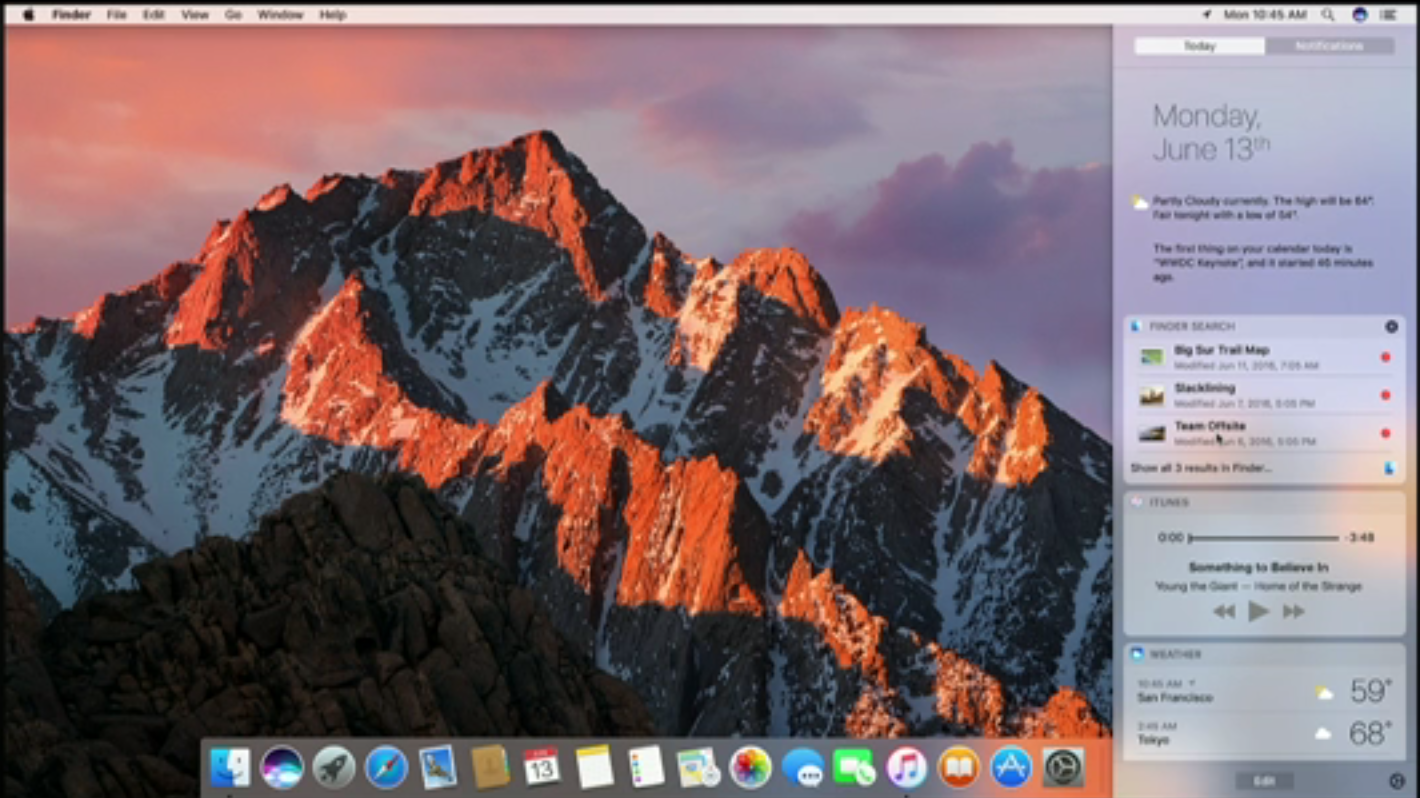The width and height of the screenshot is (1420, 798).
Task: Click the Mon 10:45 AM clock
Action: 1265,15
